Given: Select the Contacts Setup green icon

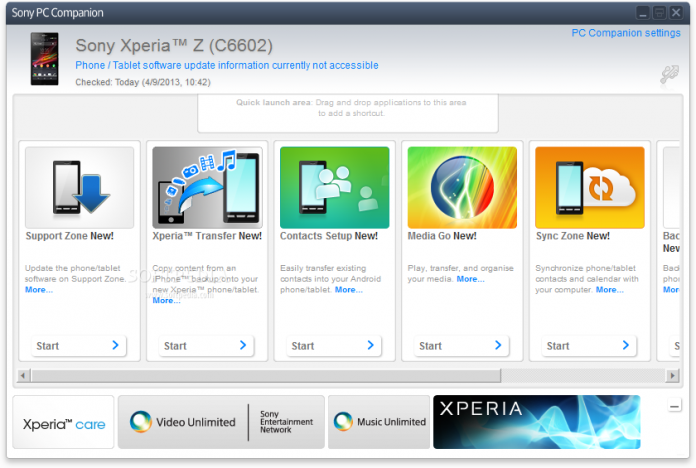Looking at the screenshot, I should pos(335,187).
